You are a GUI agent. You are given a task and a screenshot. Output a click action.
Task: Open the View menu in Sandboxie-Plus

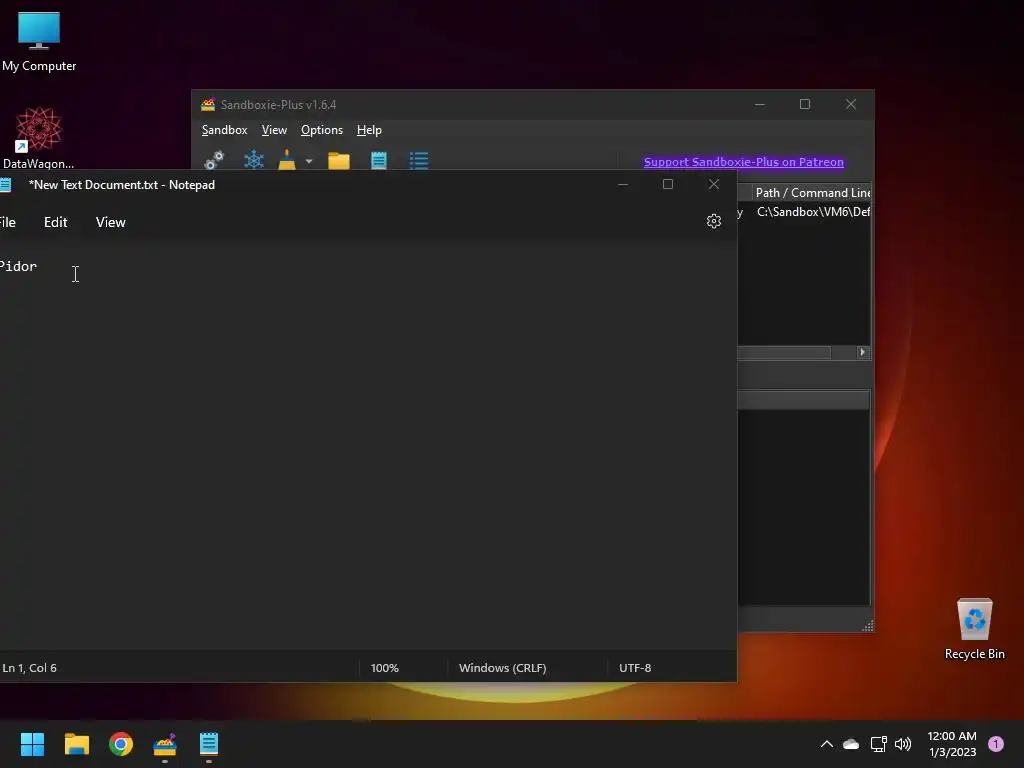pyautogui.click(x=274, y=130)
